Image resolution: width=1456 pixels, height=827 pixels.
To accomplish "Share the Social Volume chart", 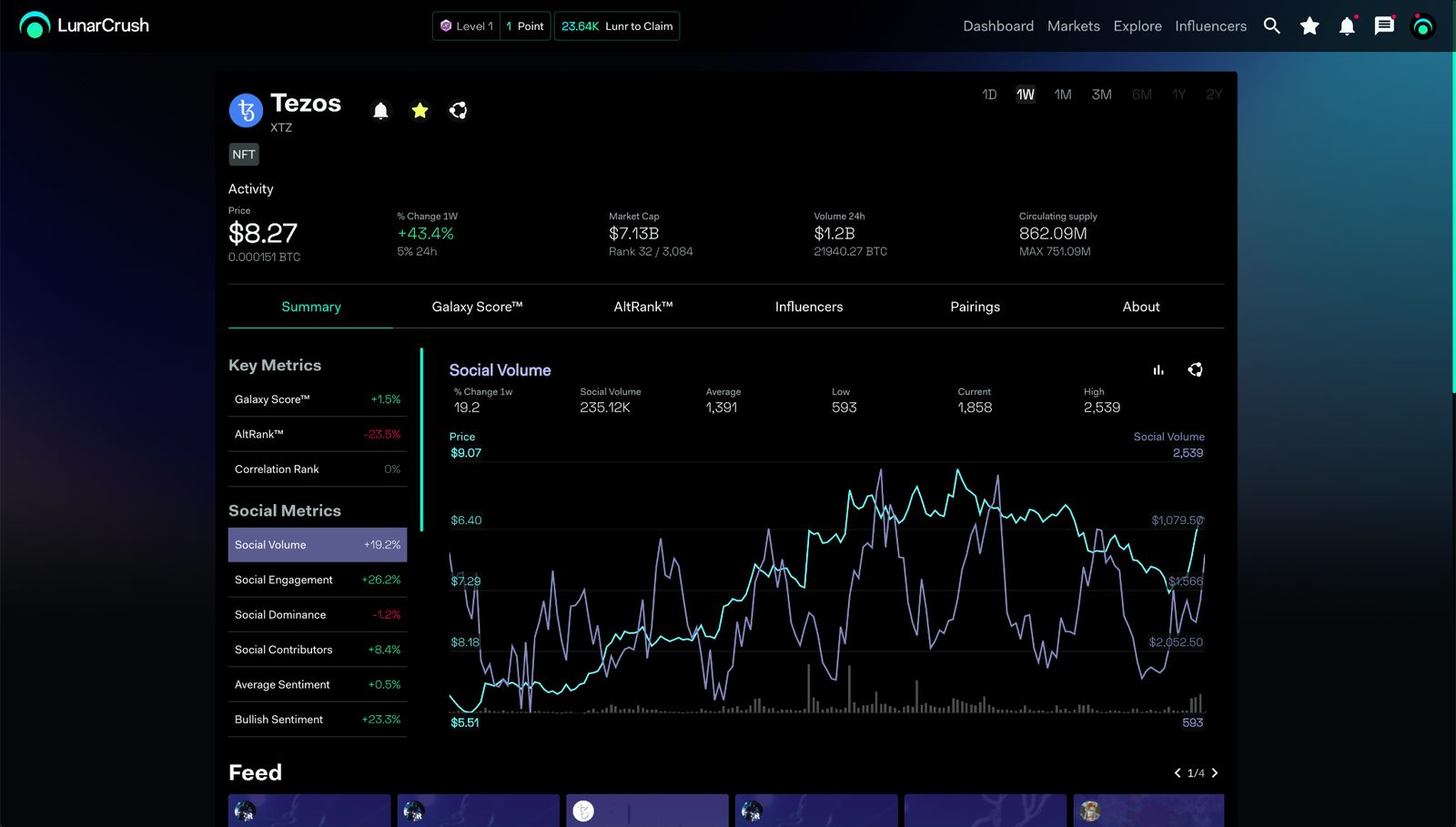I will (x=1196, y=369).
